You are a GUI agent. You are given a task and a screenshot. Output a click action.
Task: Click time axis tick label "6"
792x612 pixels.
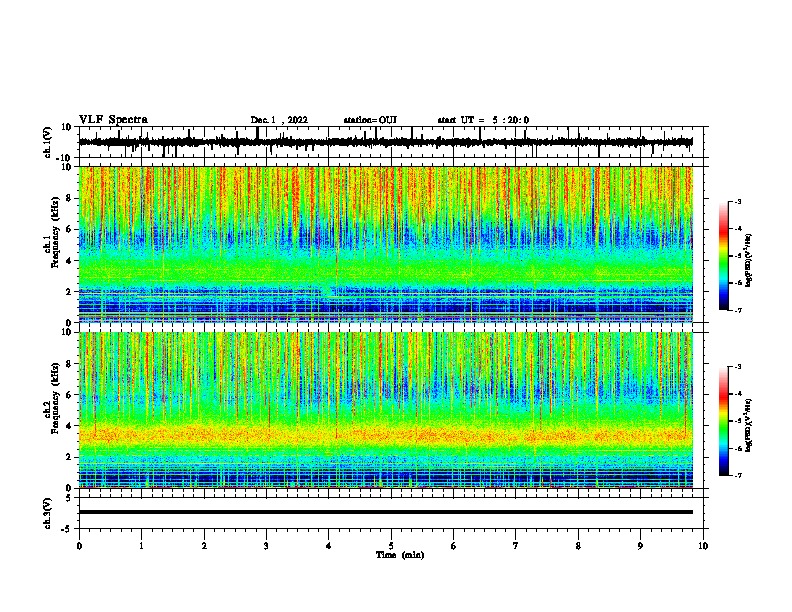[454, 546]
